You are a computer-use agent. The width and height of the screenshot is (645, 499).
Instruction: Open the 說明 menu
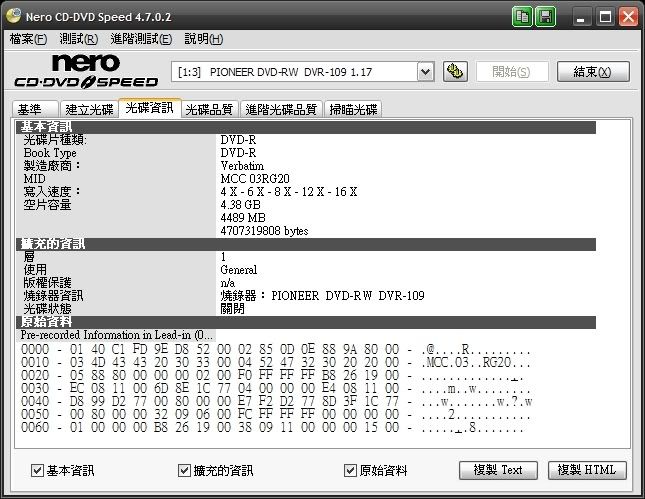203,39
